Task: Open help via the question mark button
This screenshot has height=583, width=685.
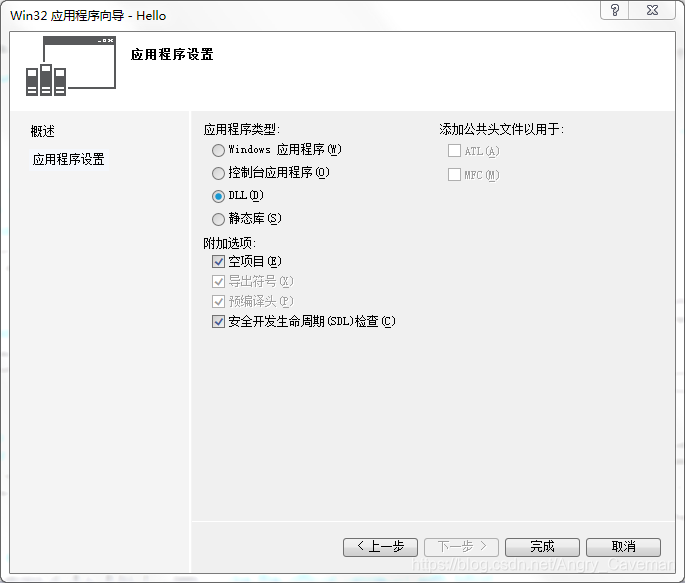Action: [615, 10]
